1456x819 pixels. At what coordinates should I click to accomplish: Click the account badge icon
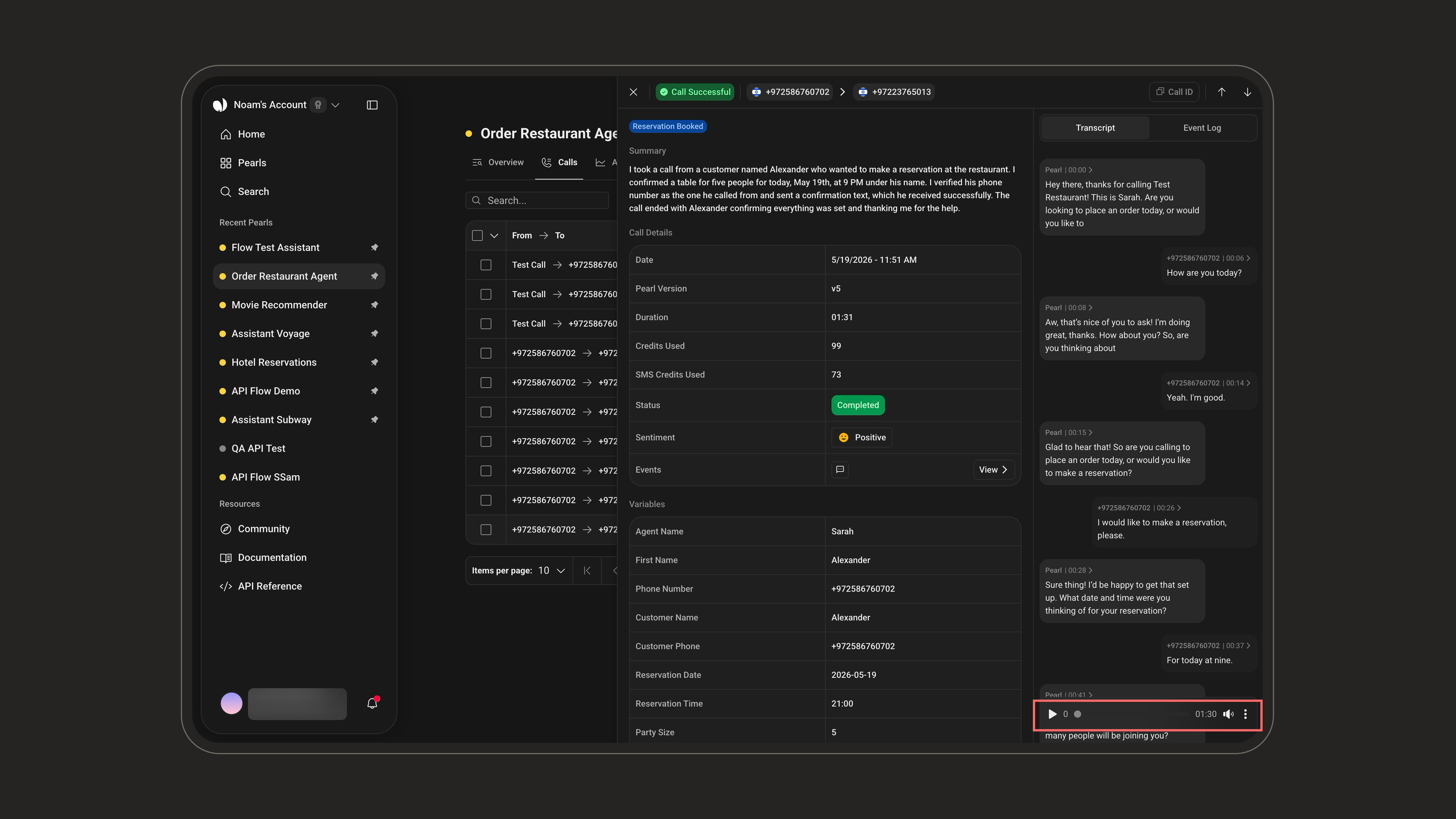coord(318,105)
